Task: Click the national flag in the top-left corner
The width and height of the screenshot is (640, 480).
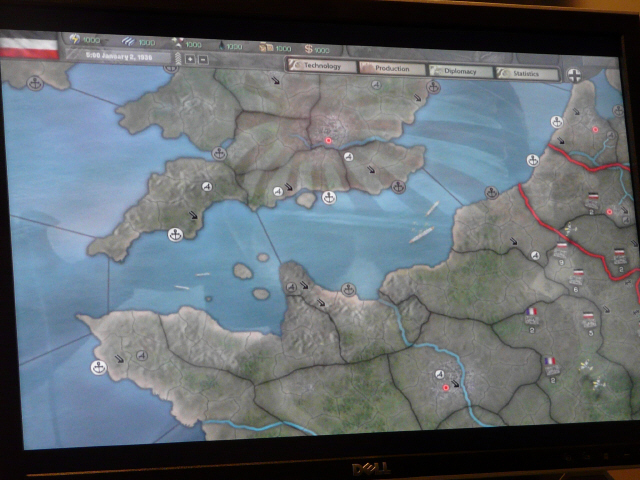Action: [29, 46]
